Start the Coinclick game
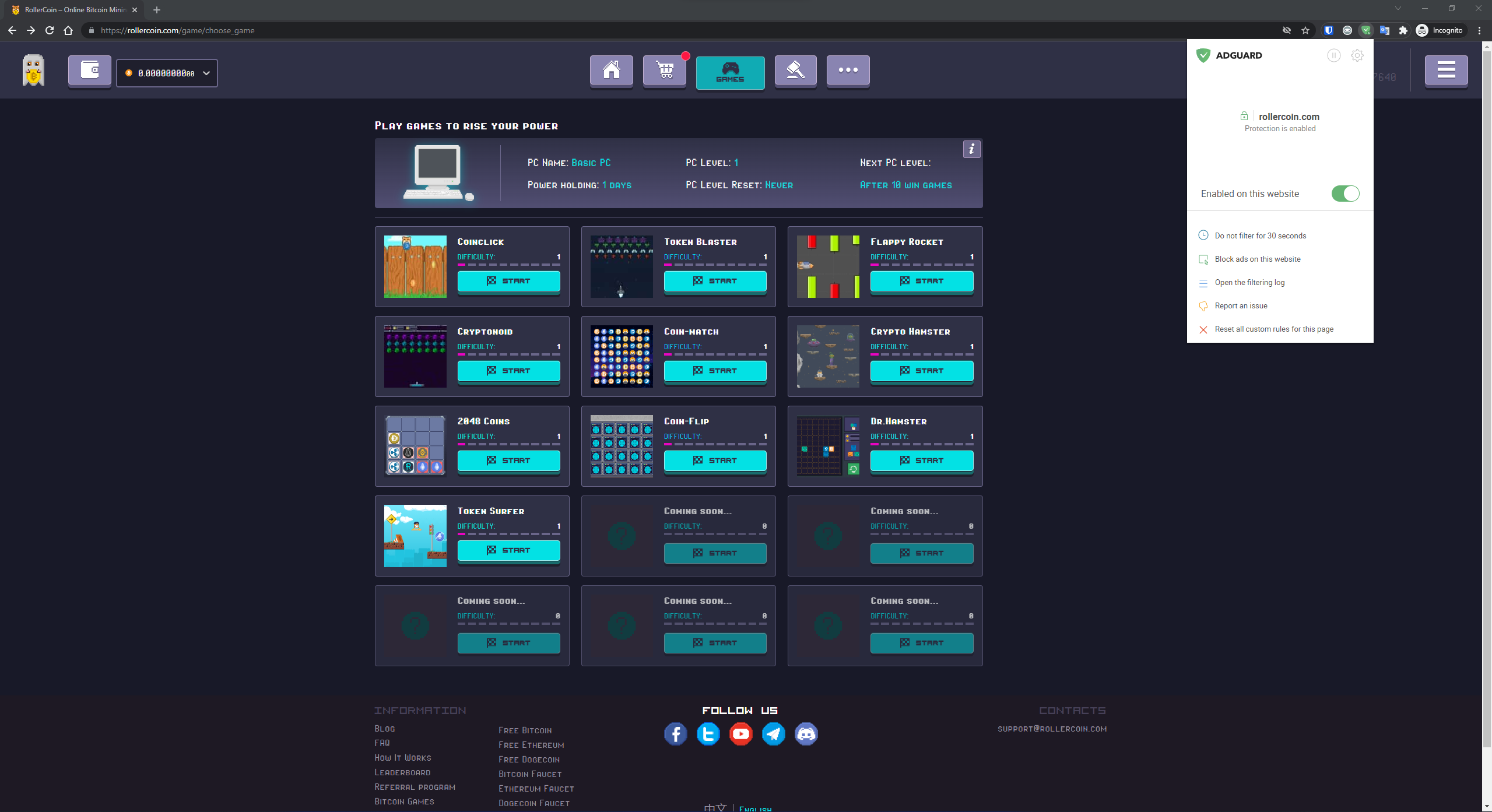 click(x=508, y=281)
